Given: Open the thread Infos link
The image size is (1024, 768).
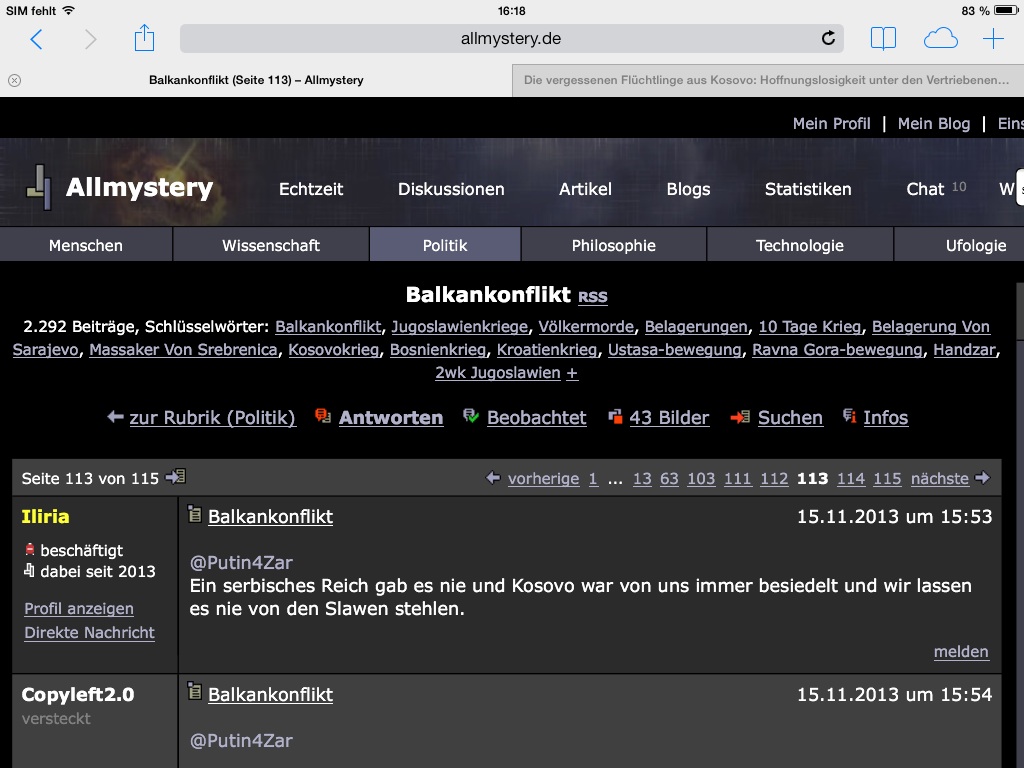Looking at the screenshot, I should coord(885,417).
